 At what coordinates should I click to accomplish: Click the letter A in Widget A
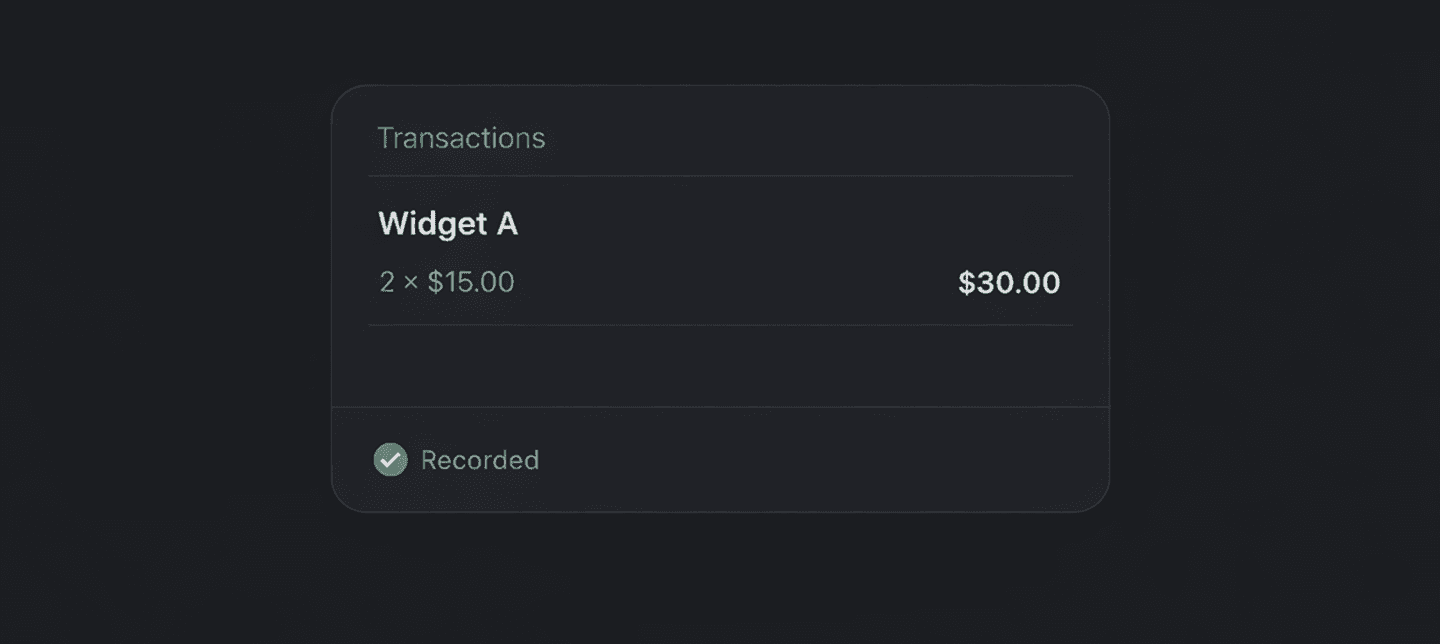click(x=507, y=224)
